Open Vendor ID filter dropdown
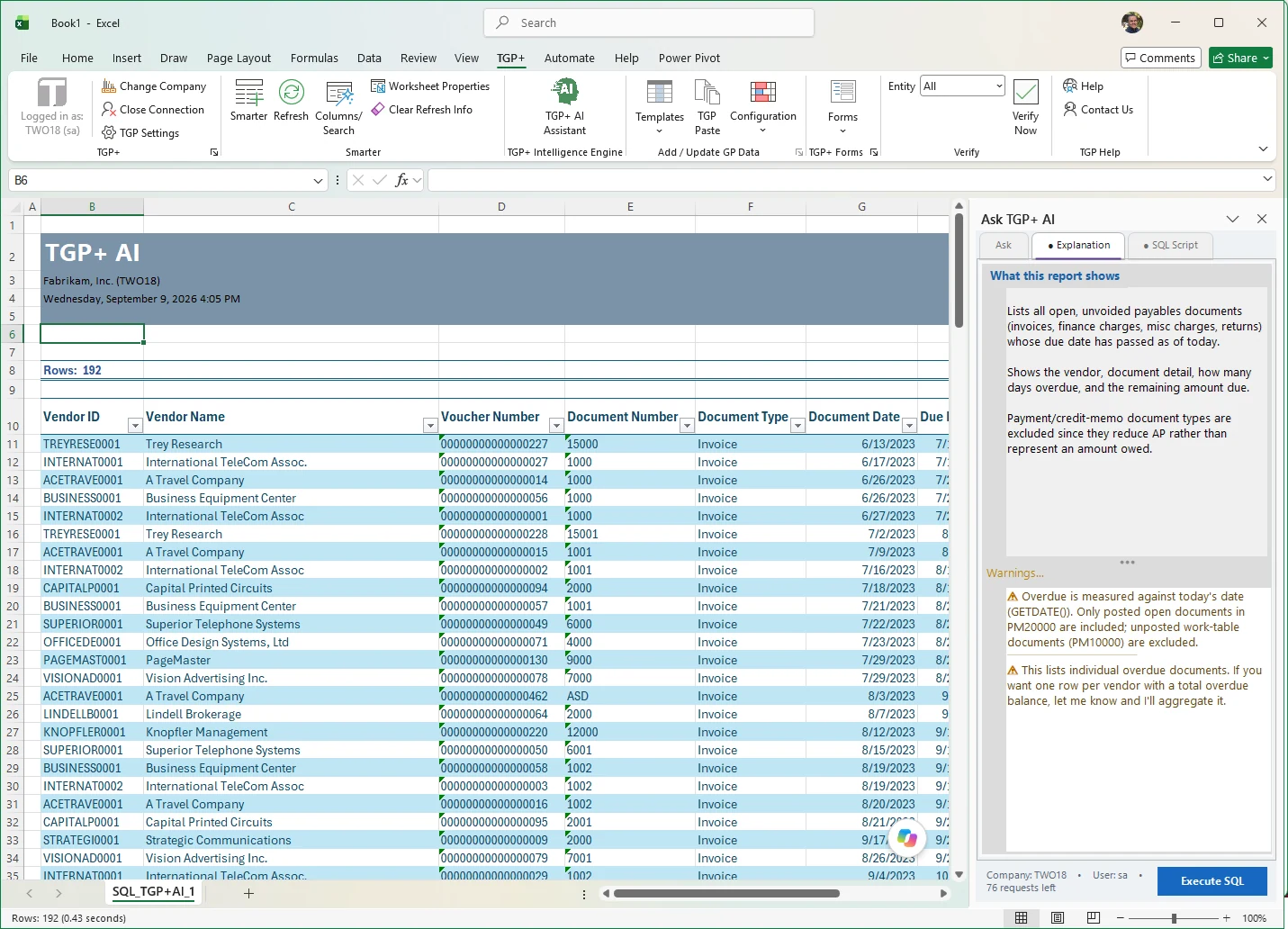The image size is (1288, 929). click(135, 426)
